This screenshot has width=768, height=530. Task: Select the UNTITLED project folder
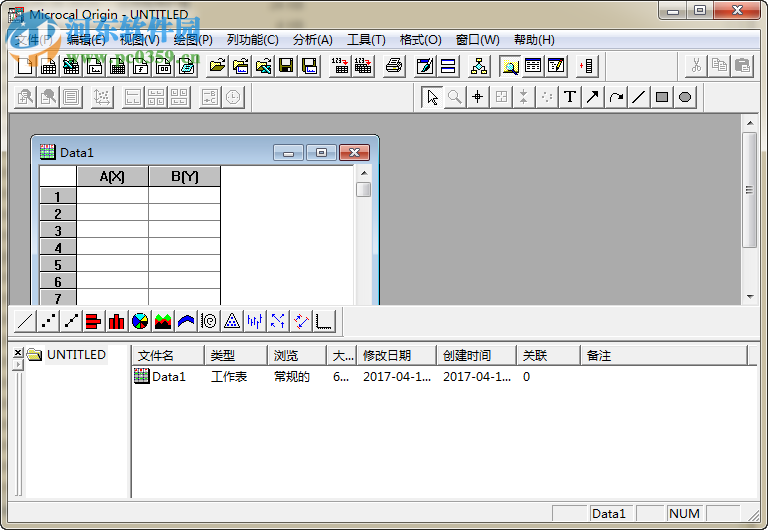tap(75, 355)
